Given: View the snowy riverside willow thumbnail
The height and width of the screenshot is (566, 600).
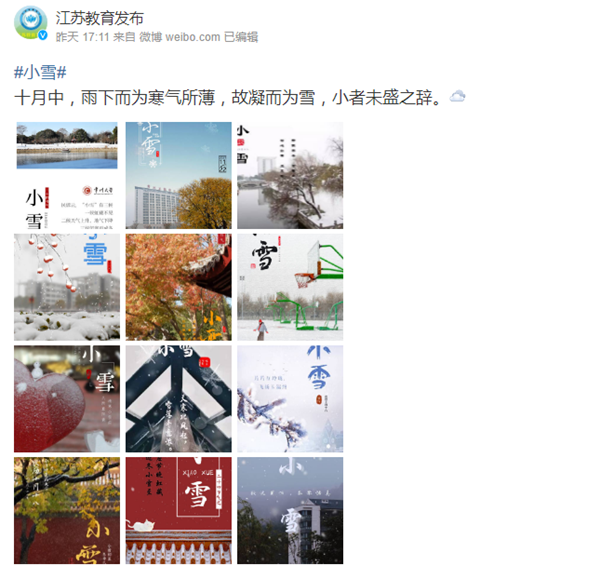Looking at the screenshot, I should (290, 175).
